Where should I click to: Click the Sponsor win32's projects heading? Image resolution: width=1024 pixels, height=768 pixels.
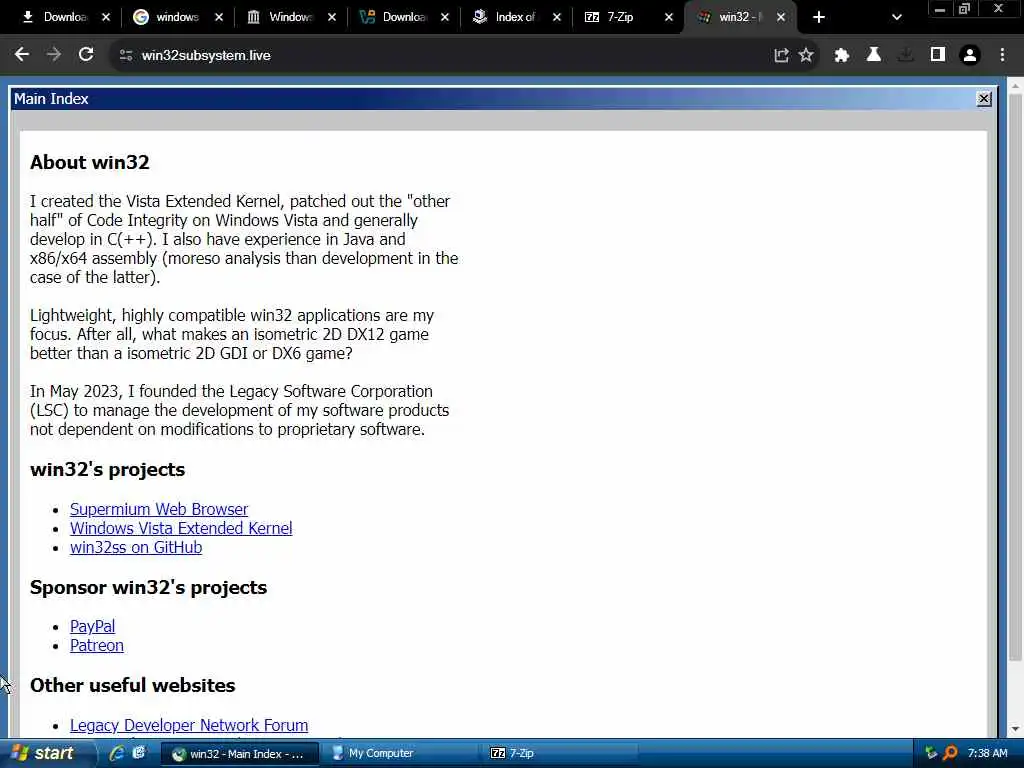148,587
